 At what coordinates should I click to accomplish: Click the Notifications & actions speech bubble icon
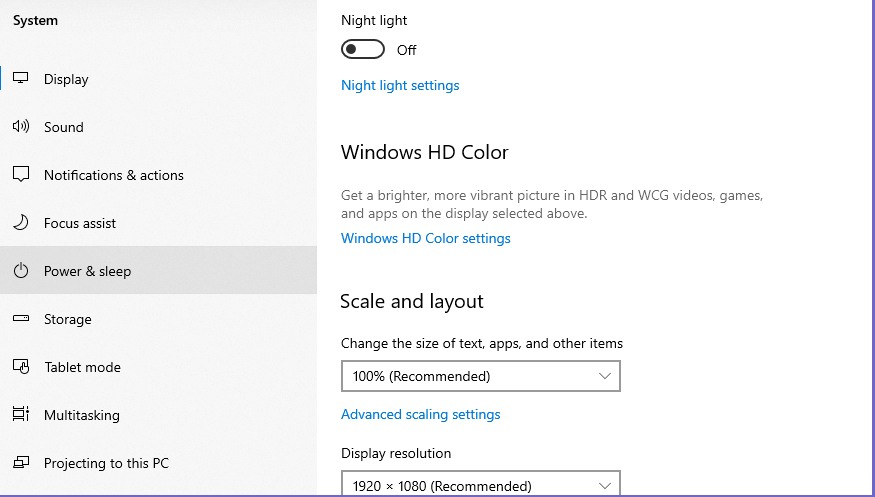(x=21, y=174)
